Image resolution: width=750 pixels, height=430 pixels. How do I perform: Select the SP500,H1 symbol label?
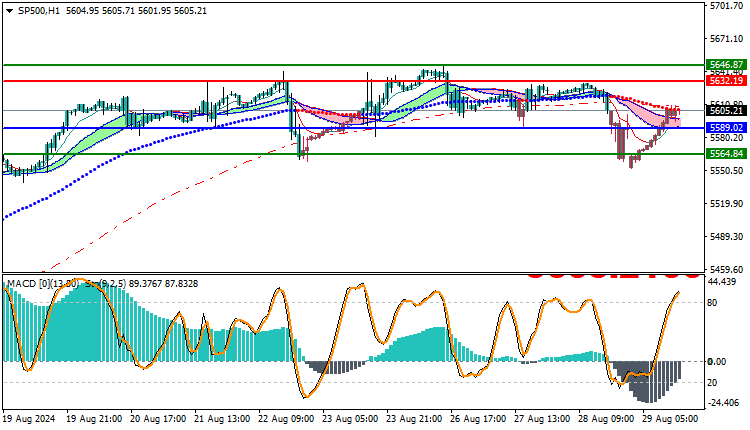(39, 11)
